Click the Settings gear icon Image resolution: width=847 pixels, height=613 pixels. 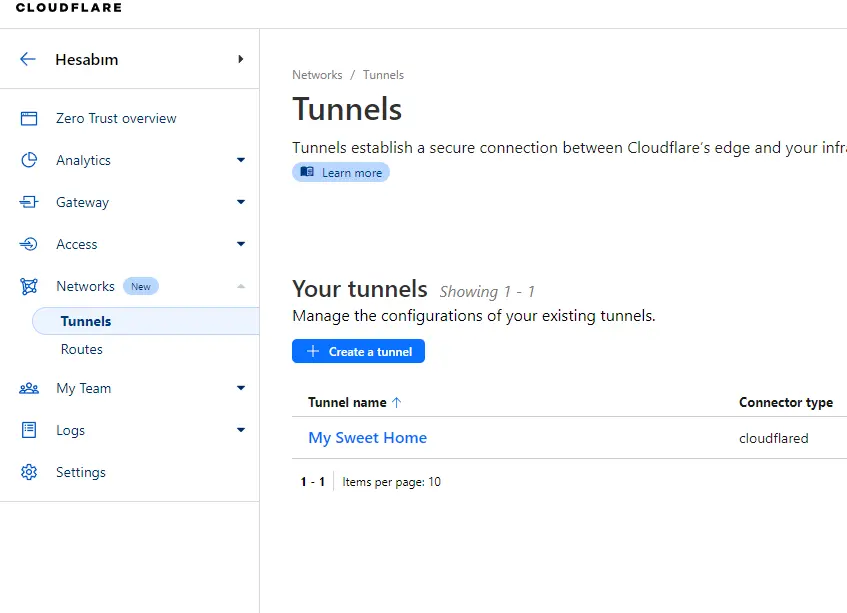pyautogui.click(x=29, y=472)
